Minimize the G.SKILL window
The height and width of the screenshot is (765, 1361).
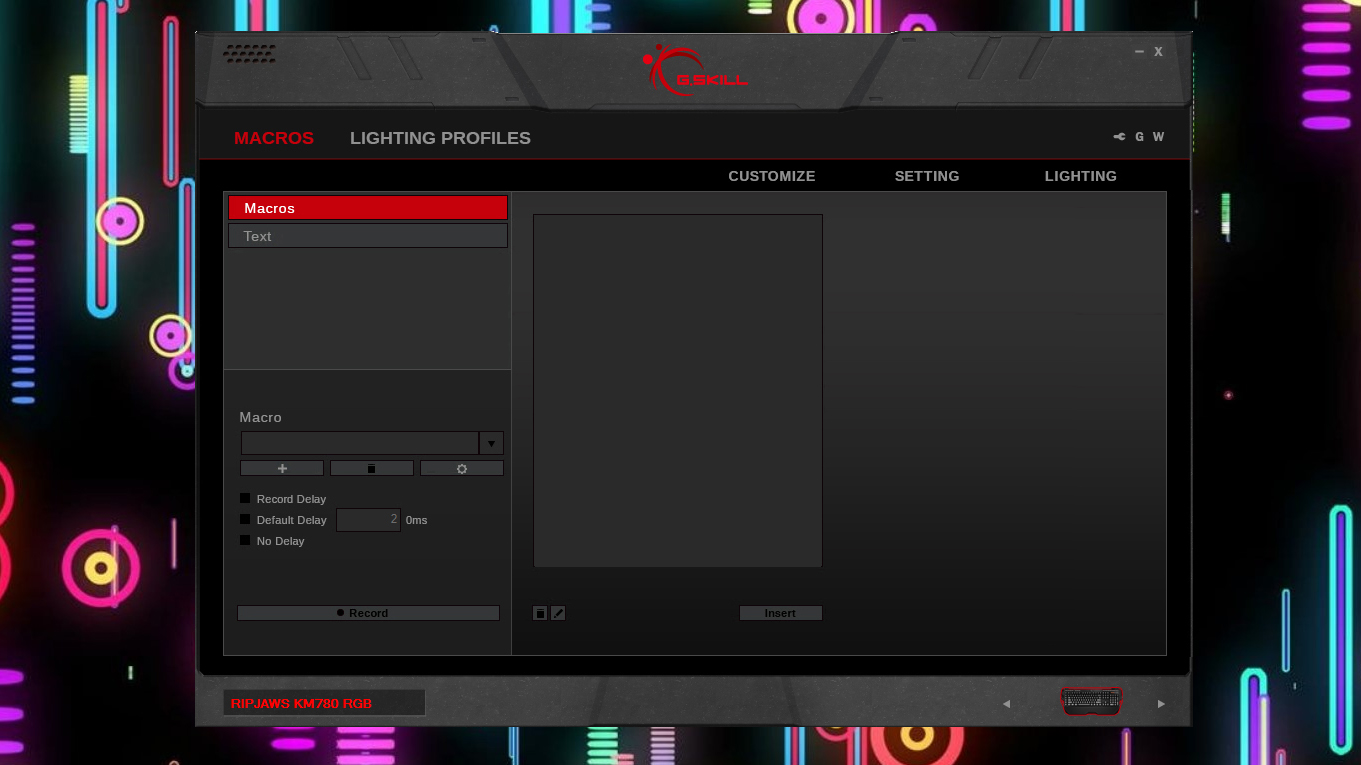click(x=1139, y=51)
